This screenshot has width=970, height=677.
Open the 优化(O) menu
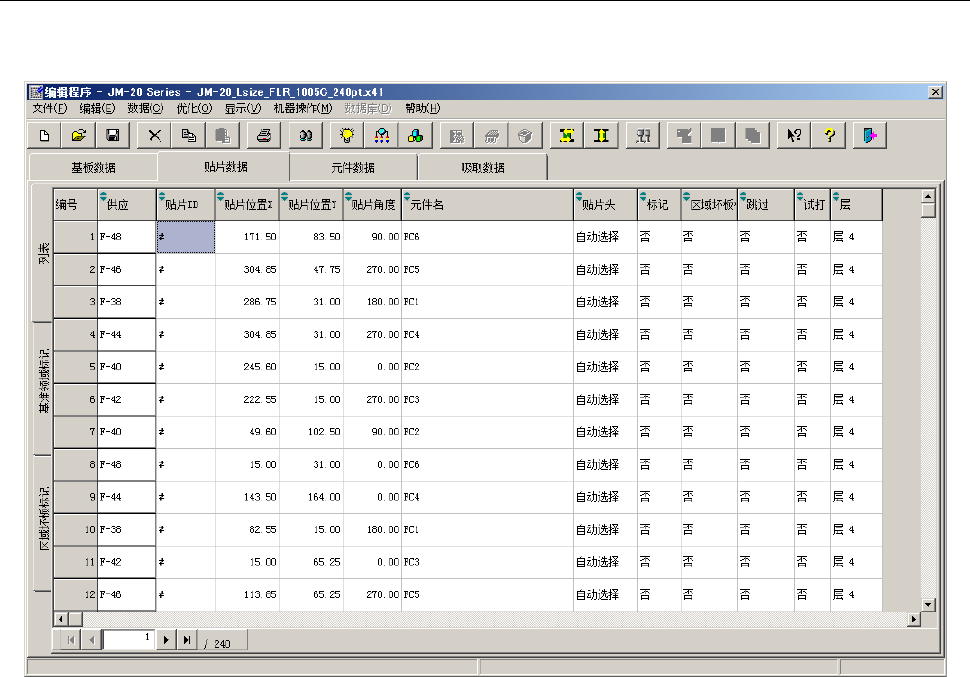pos(193,108)
